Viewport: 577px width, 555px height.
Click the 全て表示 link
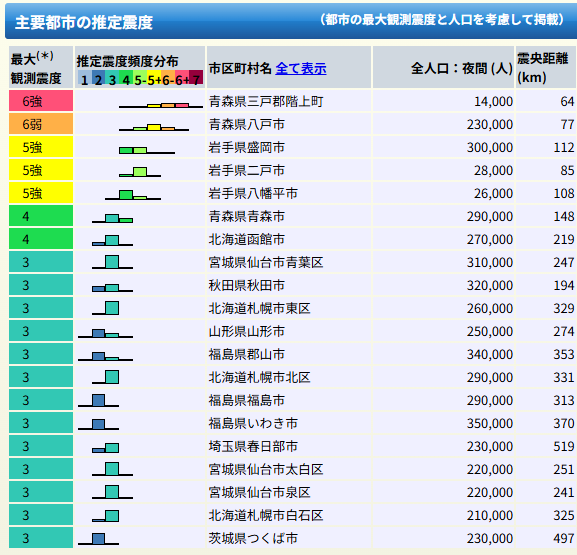(x=301, y=68)
